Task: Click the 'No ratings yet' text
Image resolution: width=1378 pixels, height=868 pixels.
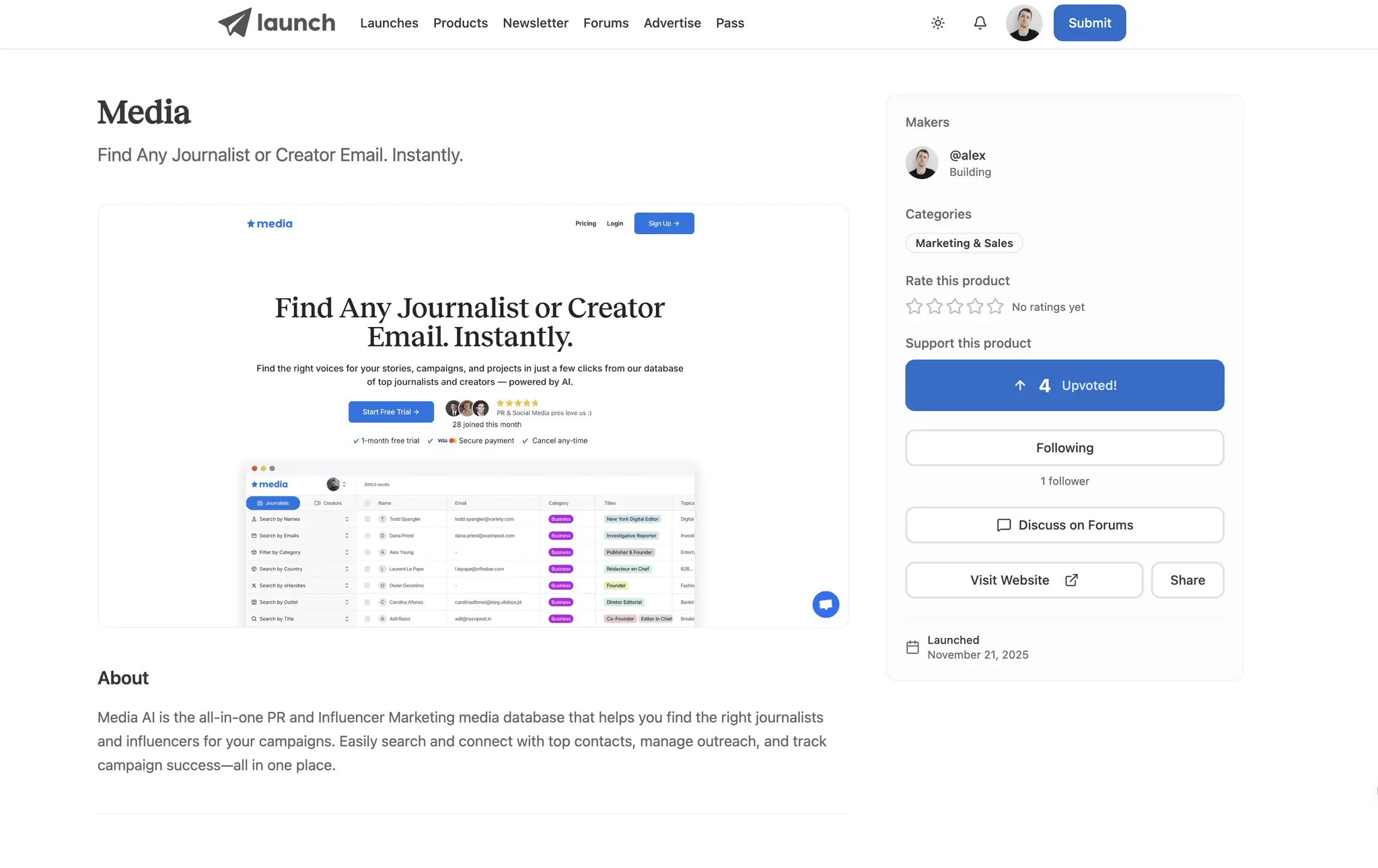Action: tap(1048, 307)
